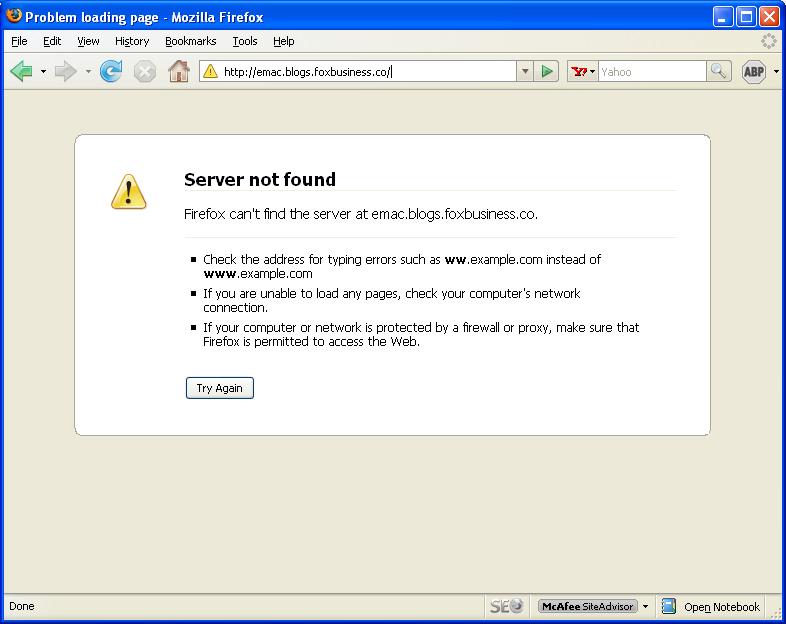Click Open Notebook text in status bar
The width and height of the screenshot is (786, 624).
pos(722,607)
